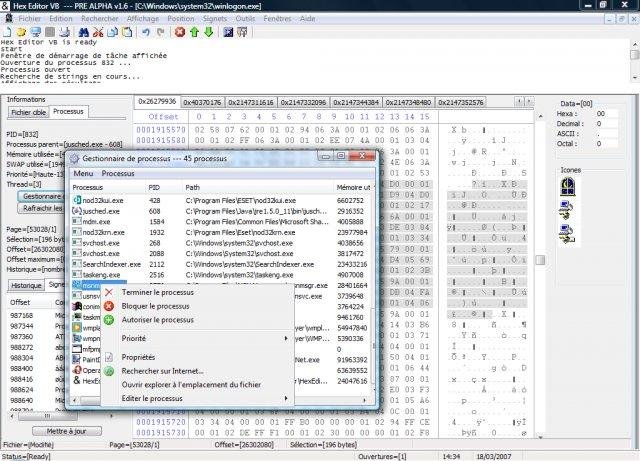Screen dimensions: 640x461
Task: Open the Edition menu
Action: click(x=61, y=18)
